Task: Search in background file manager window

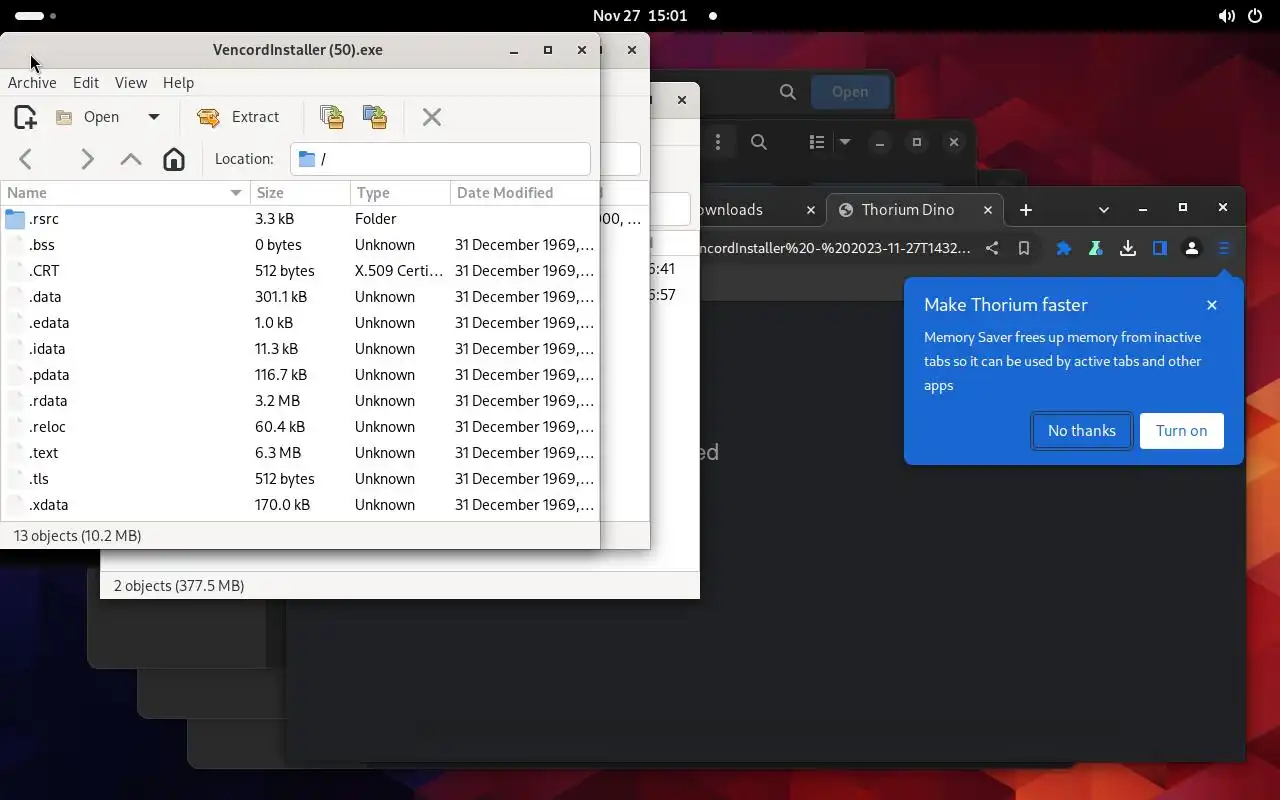Action: [x=759, y=142]
